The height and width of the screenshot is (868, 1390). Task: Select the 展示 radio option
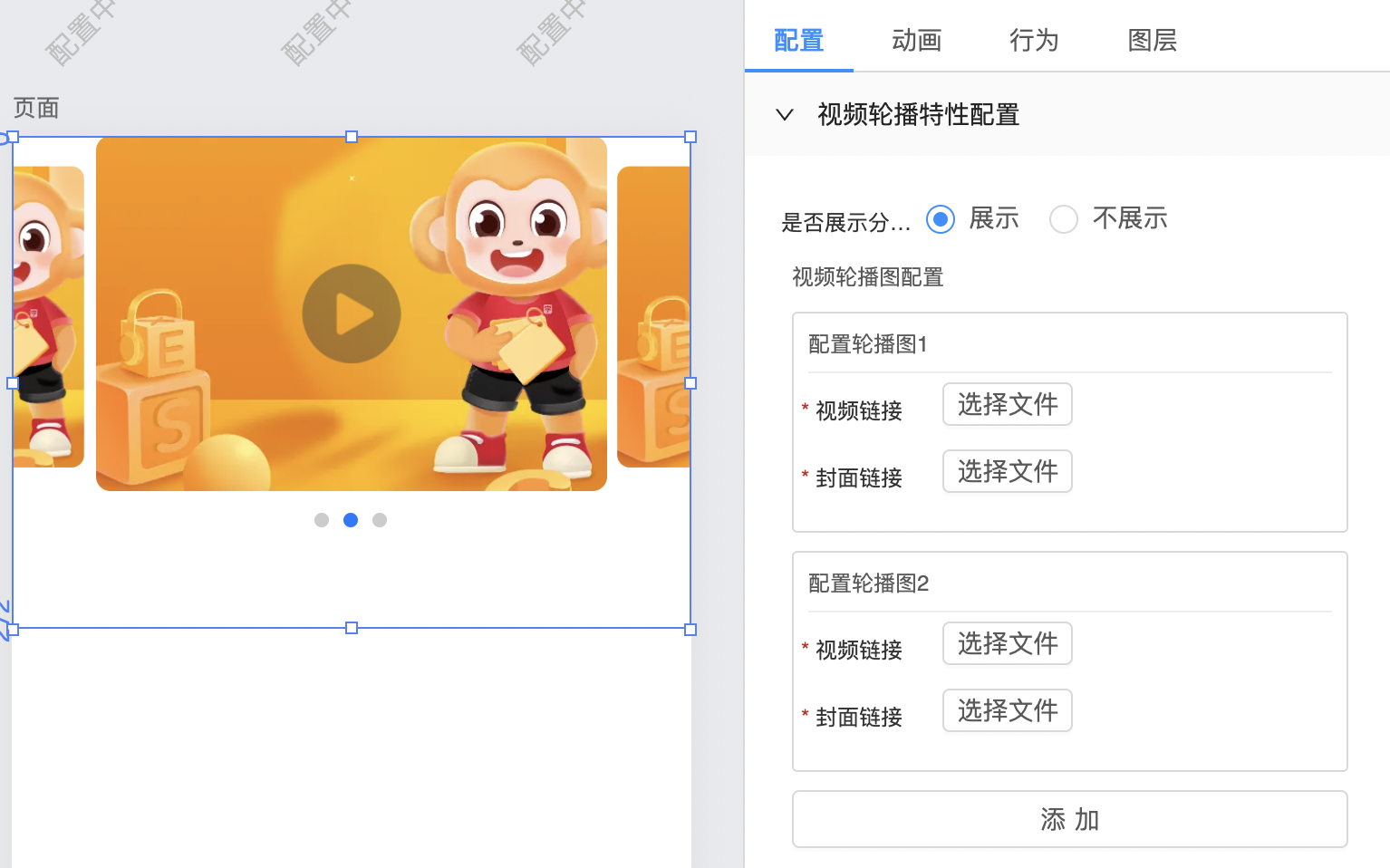(941, 219)
